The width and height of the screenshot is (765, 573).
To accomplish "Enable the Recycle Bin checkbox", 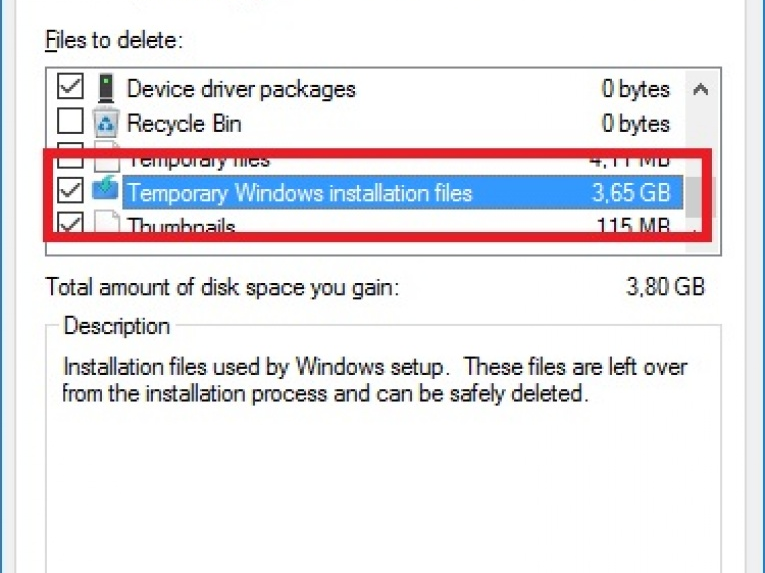I will pyautogui.click(x=70, y=124).
